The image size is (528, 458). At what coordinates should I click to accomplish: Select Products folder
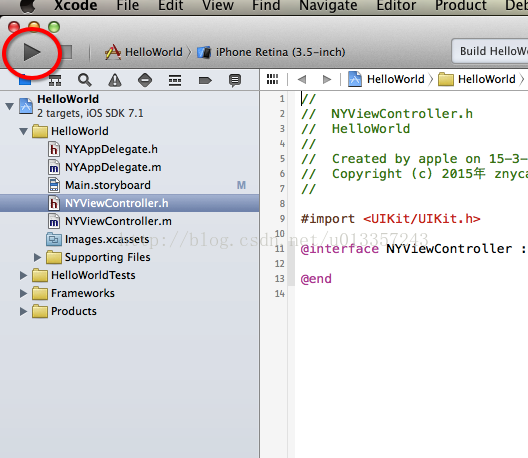click(x=130, y=312)
